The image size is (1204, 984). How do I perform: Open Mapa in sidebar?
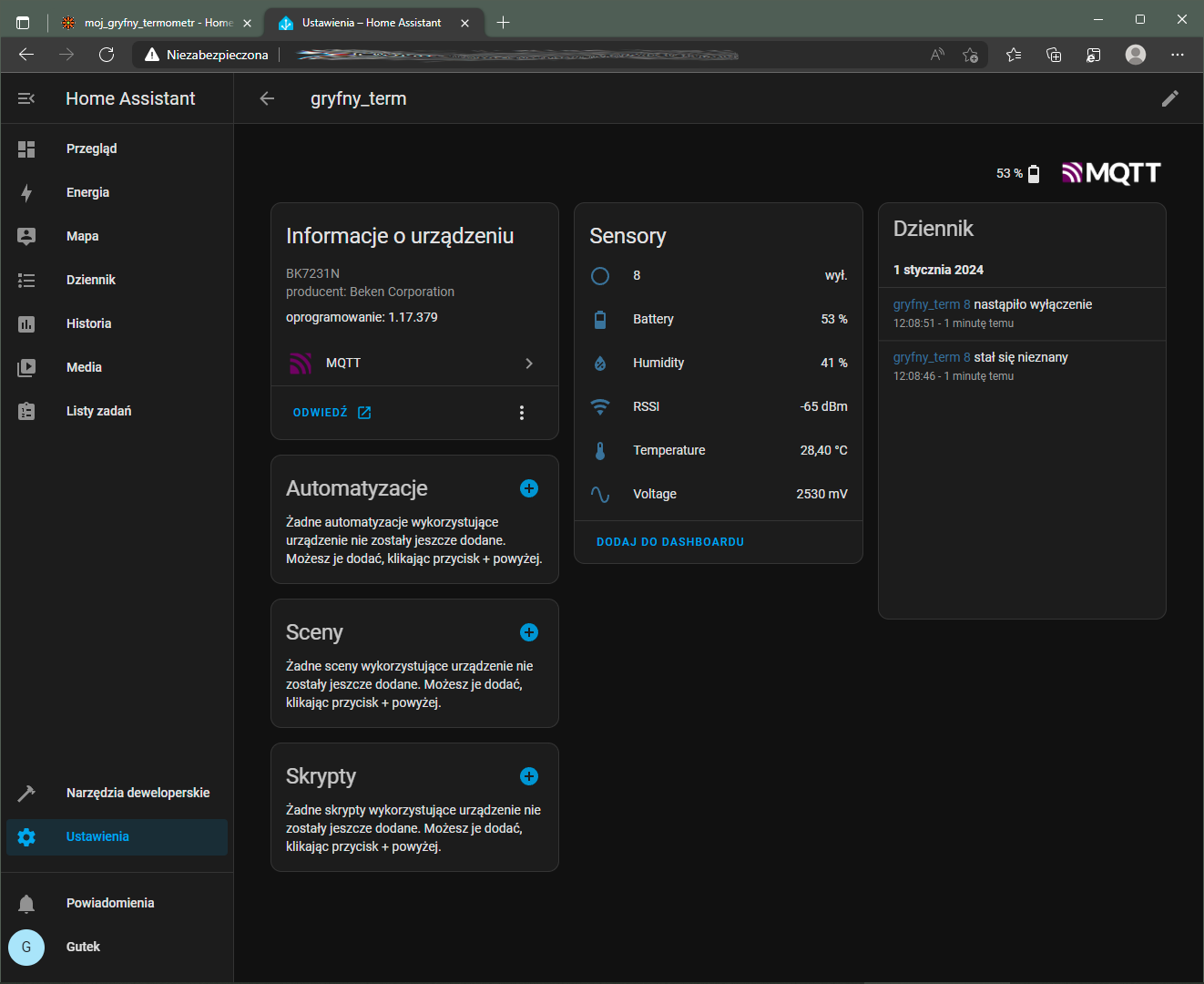point(117,236)
